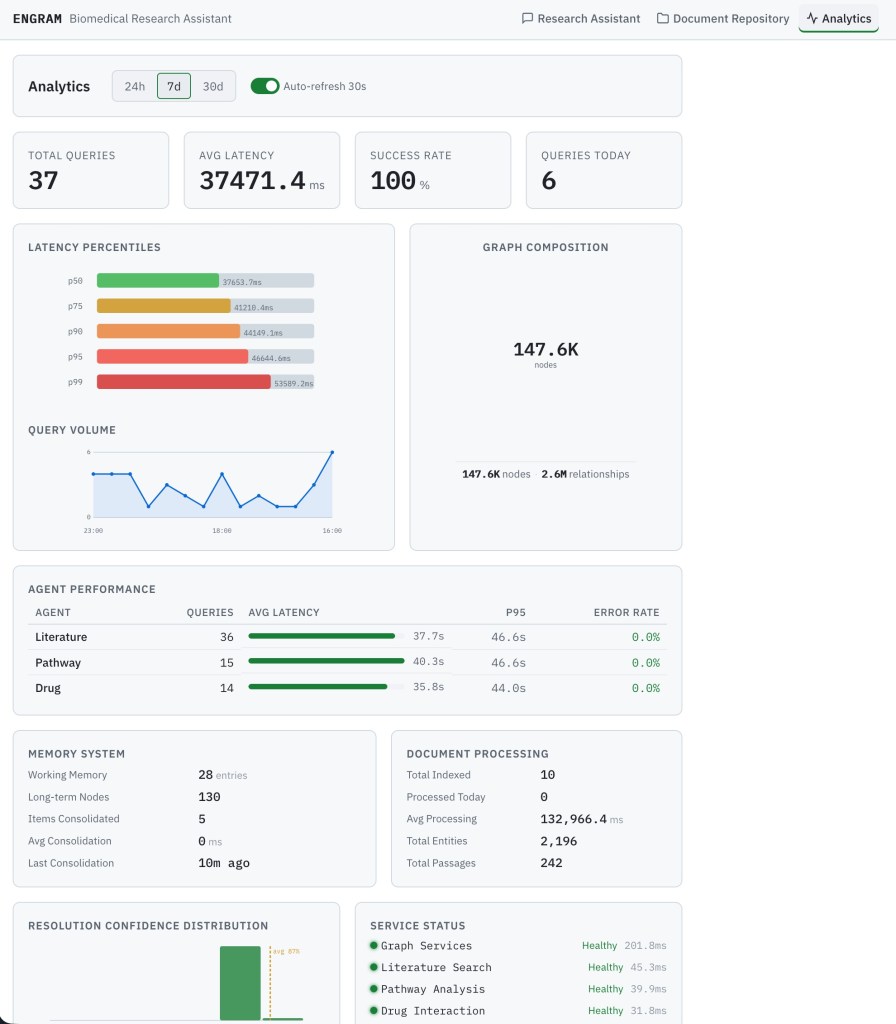Switch to the 30d time range
Screen dimensions: 896x1024
(213, 86)
